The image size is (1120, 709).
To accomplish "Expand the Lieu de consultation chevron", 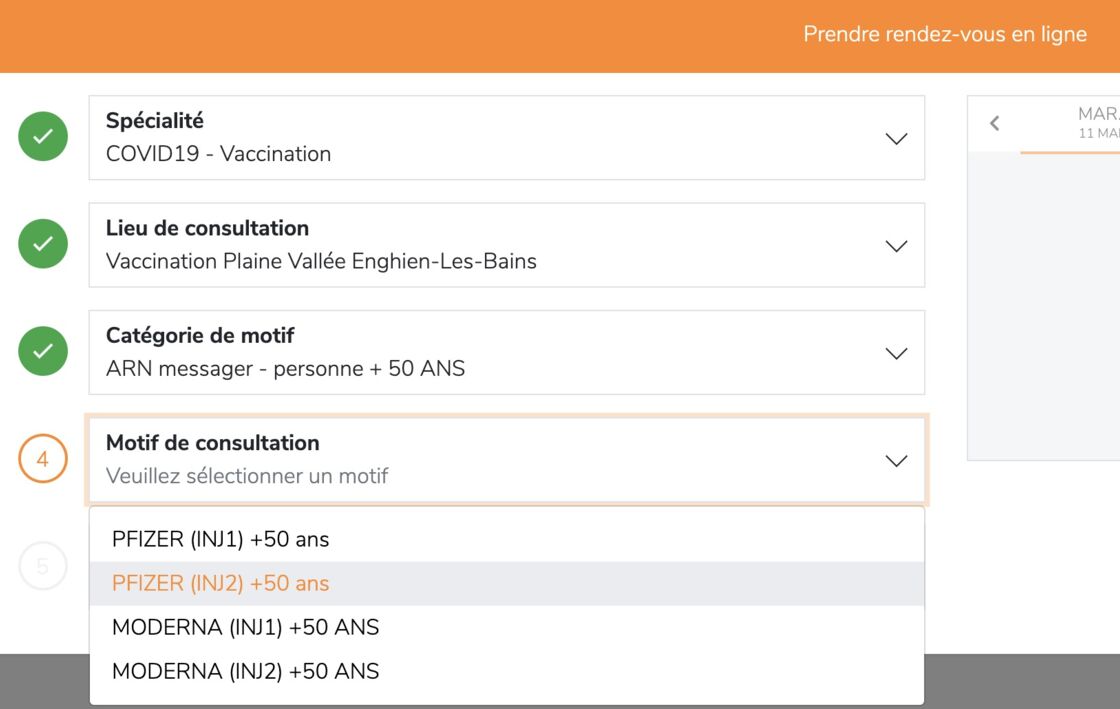I will click(896, 246).
